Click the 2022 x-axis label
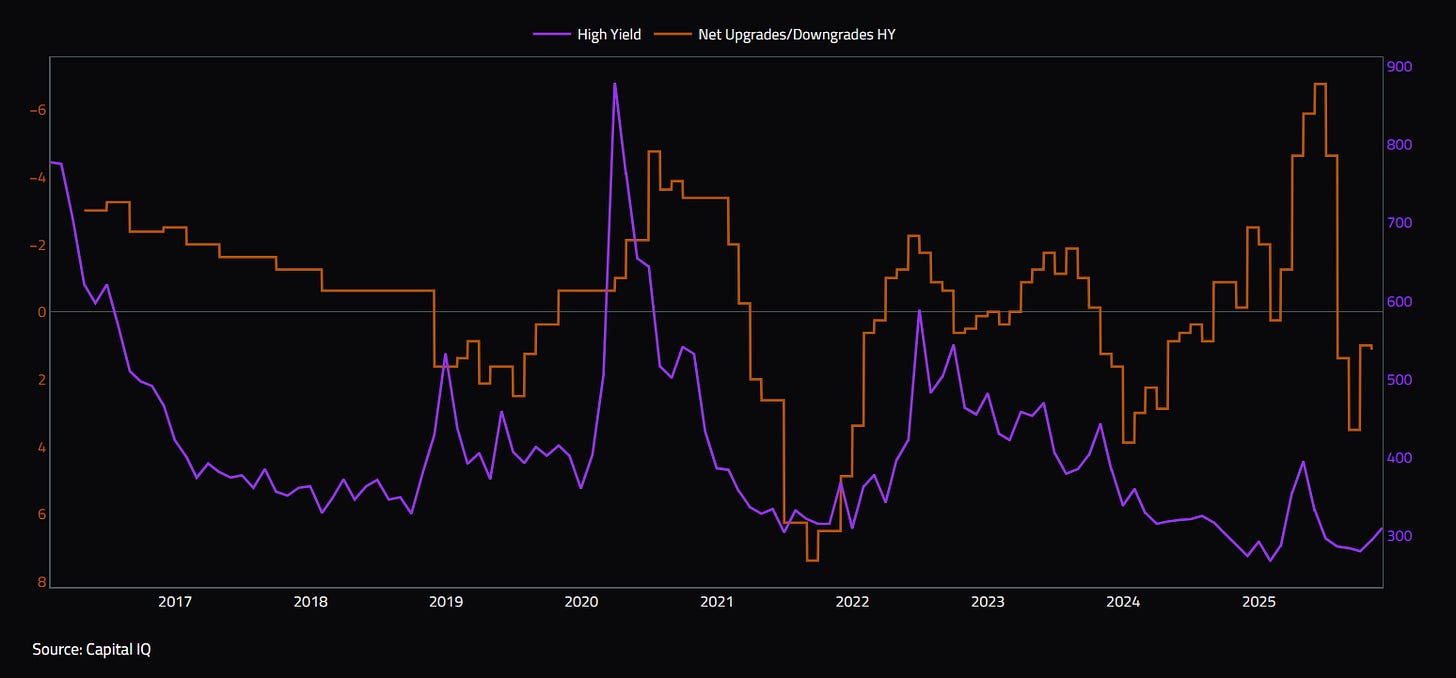Image resolution: width=1456 pixels, height=678 pixels. pos(852,601)
